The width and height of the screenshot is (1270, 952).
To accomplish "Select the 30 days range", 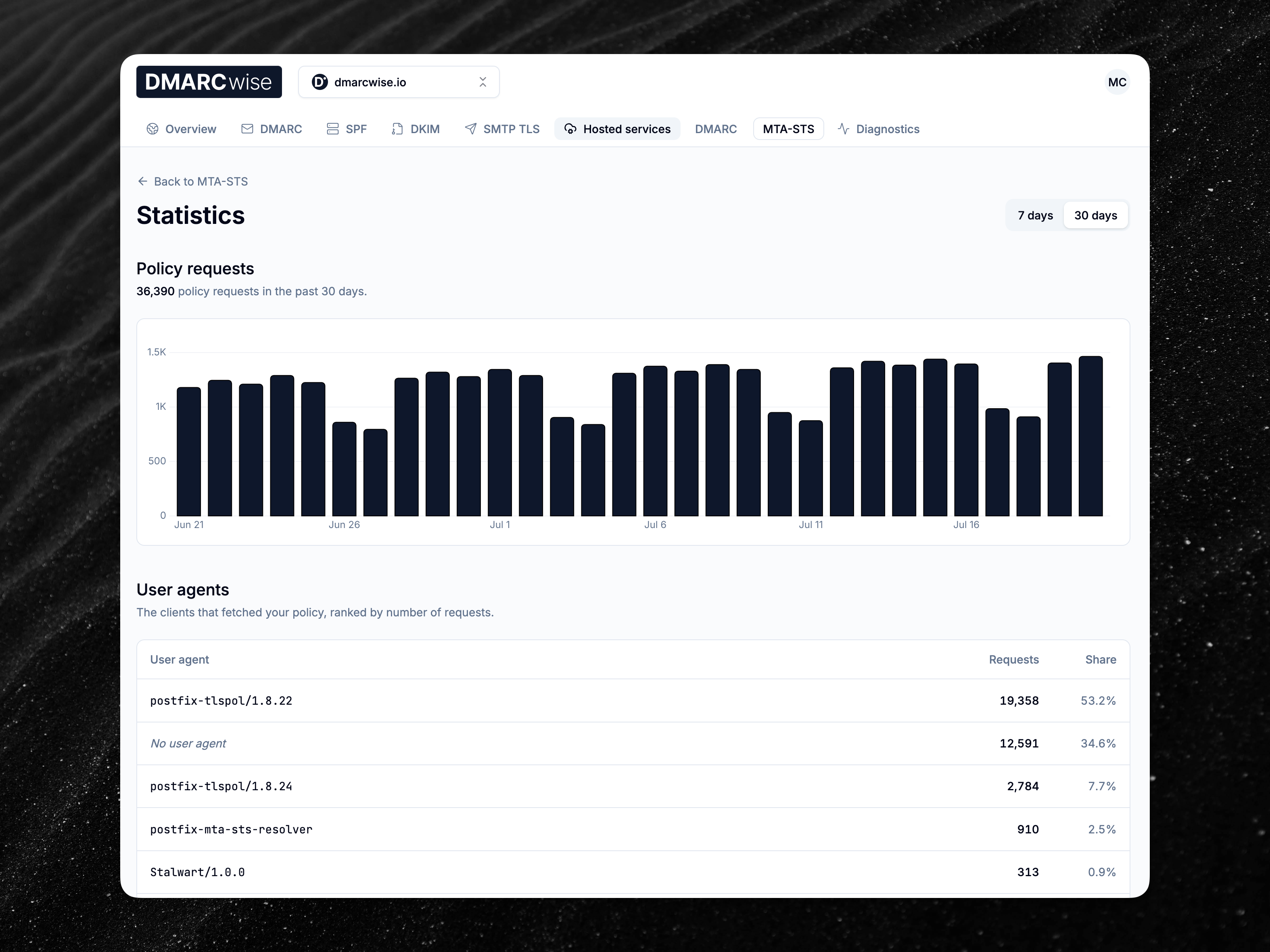I will (1095, 215).
